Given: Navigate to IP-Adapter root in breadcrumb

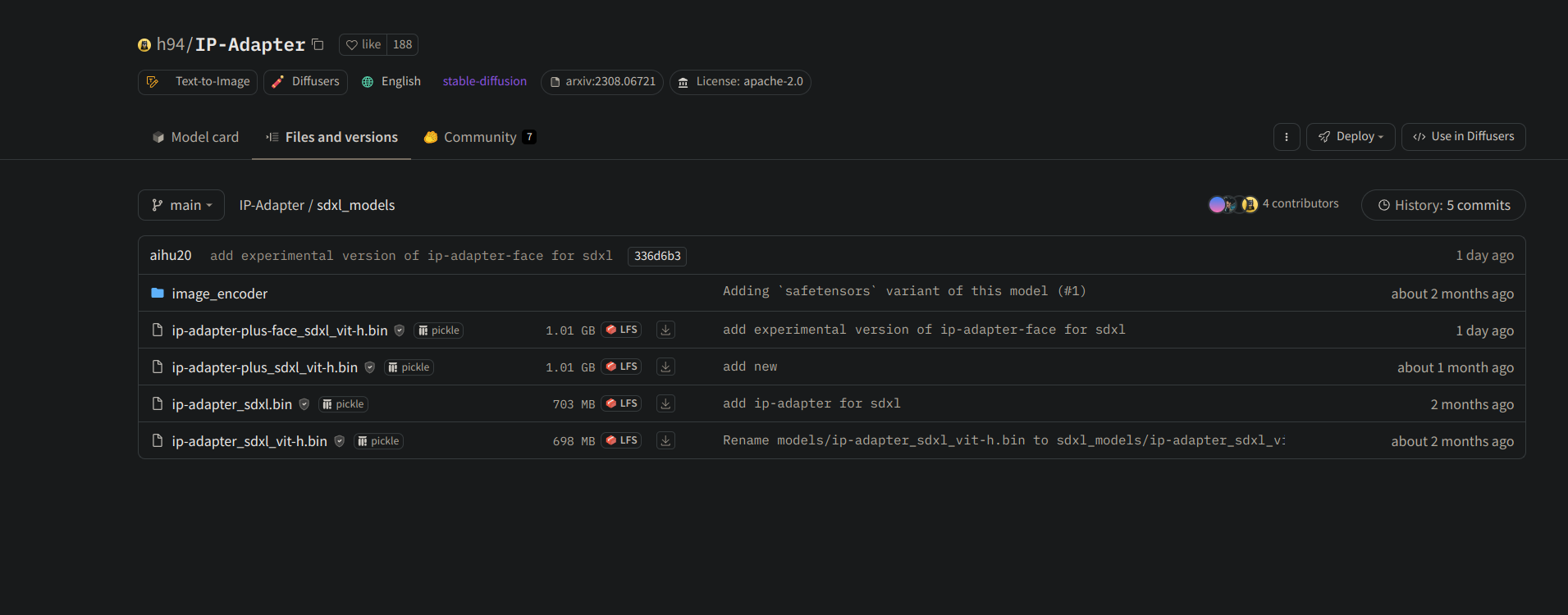Looking at the screenshot, I should pyautogui.click(x=272, y=205).
